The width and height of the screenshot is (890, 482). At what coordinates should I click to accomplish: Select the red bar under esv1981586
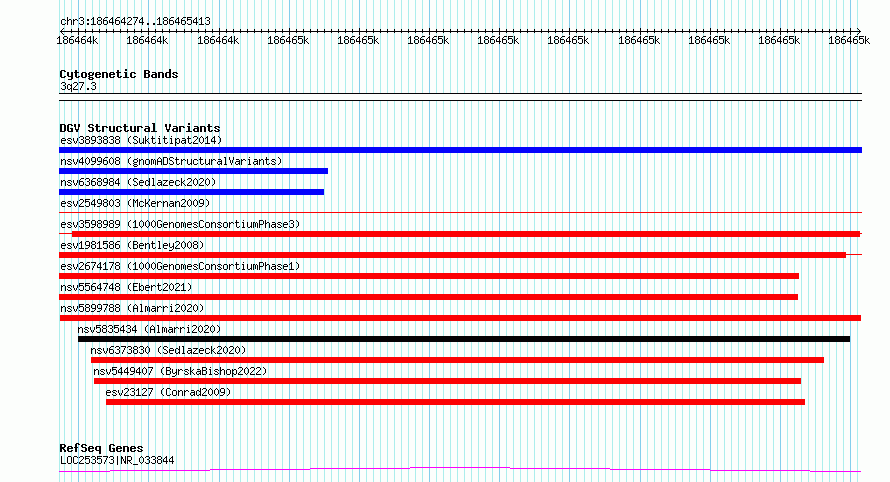point(452,255)
